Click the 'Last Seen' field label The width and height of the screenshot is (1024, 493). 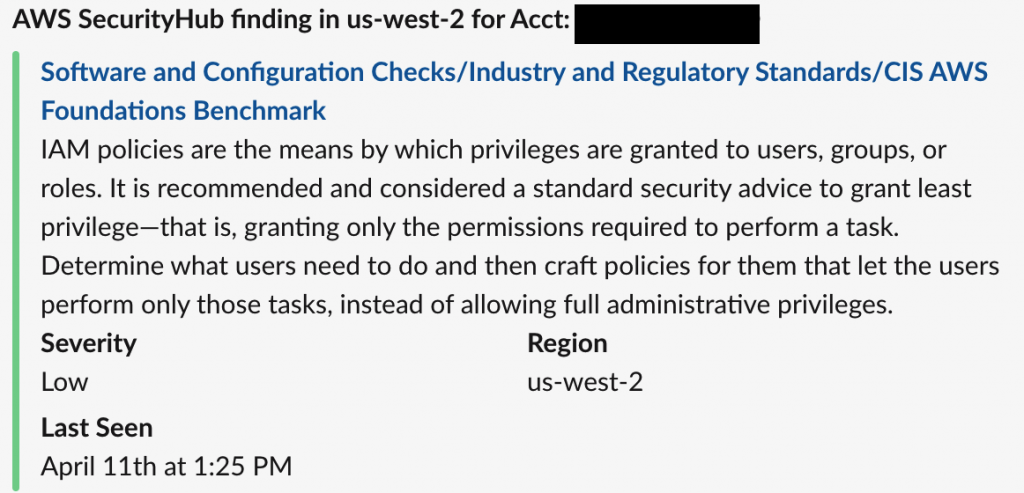(97, 428)
